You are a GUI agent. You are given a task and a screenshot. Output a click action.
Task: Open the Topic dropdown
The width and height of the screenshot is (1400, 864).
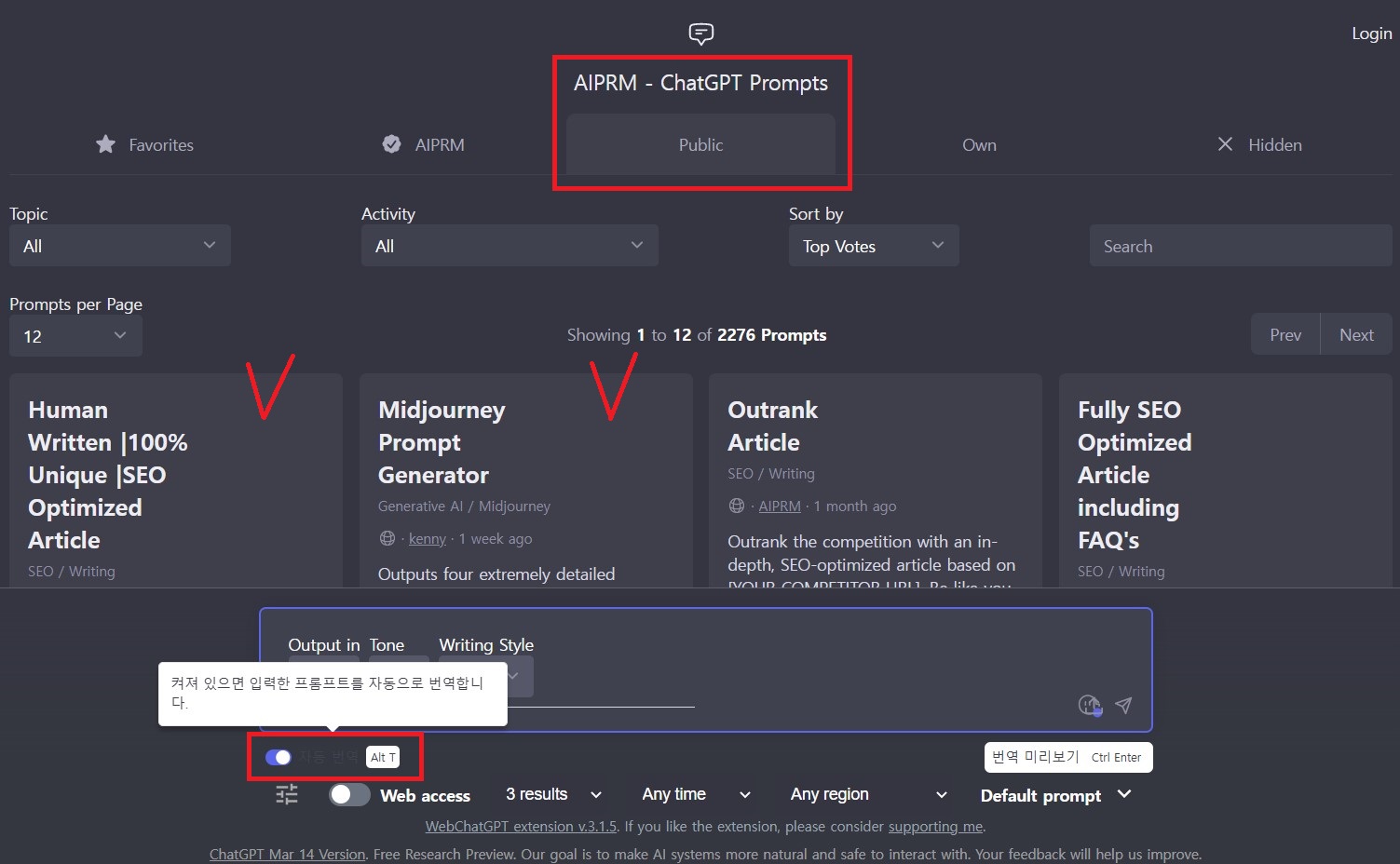click(120, 246)
